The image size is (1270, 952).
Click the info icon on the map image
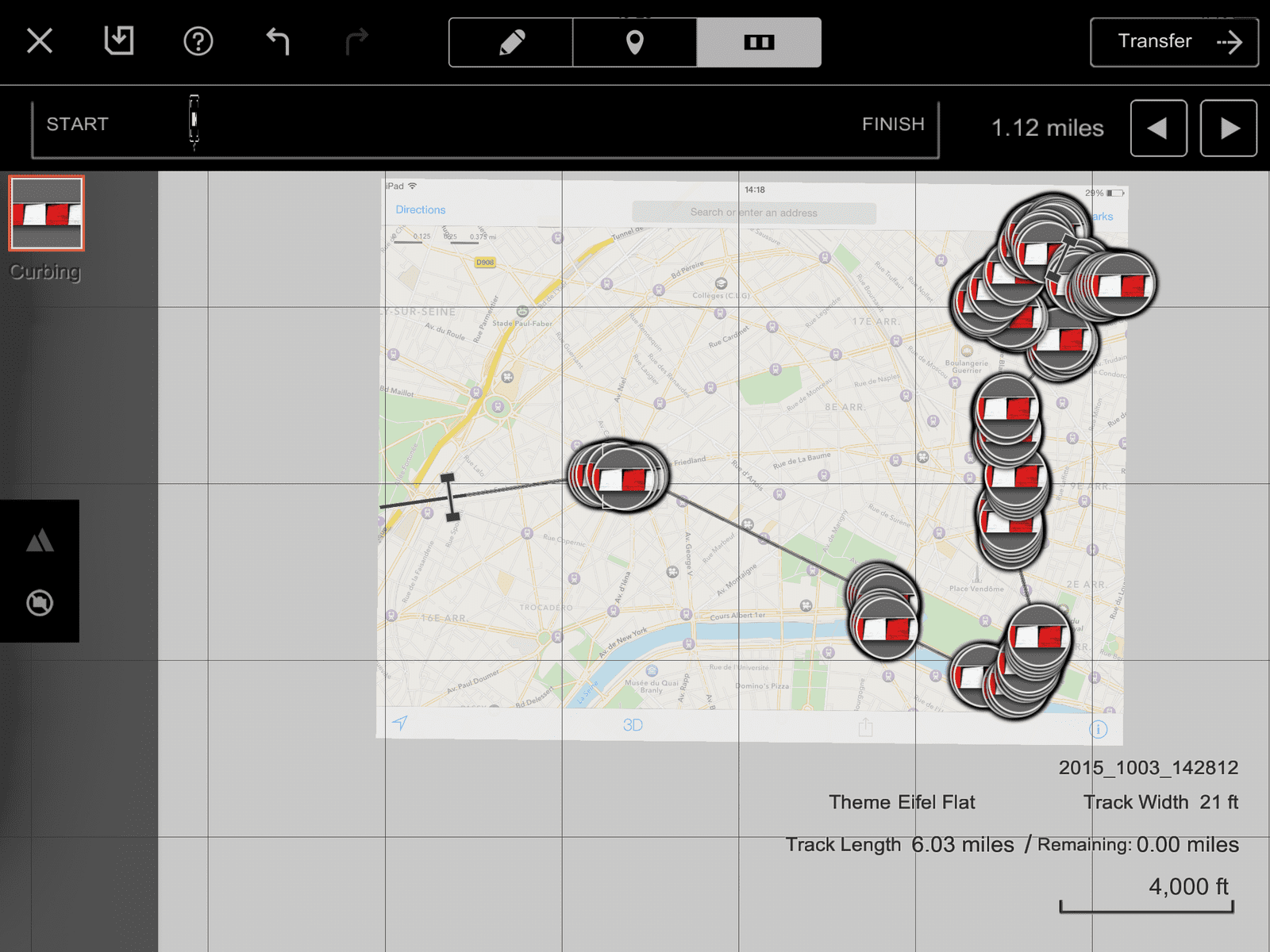(1098, 729)
